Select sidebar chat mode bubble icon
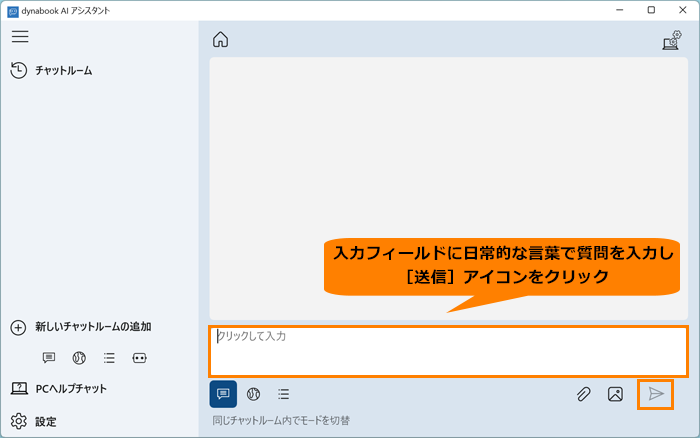The width and height of the screenshot is (700, 438). coord(49,358)
